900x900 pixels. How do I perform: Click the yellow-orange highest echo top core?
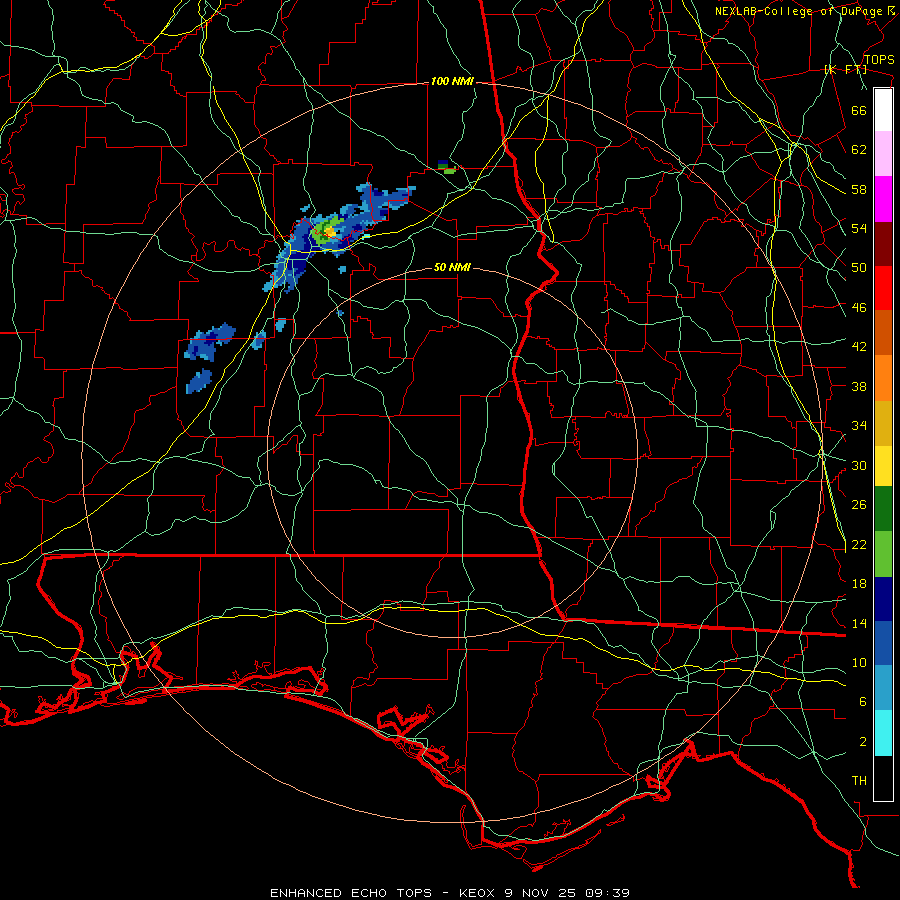(x=329, y=232)
